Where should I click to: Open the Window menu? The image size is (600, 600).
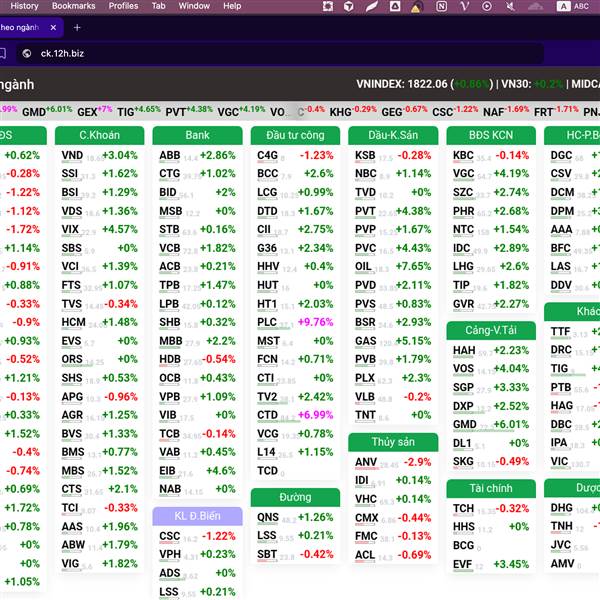click(x=194, y=6)
